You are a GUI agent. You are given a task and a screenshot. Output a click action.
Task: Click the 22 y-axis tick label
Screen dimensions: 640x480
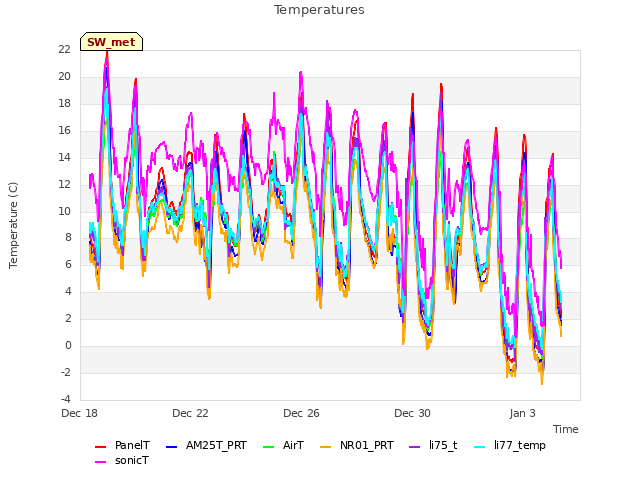[64, 49]
